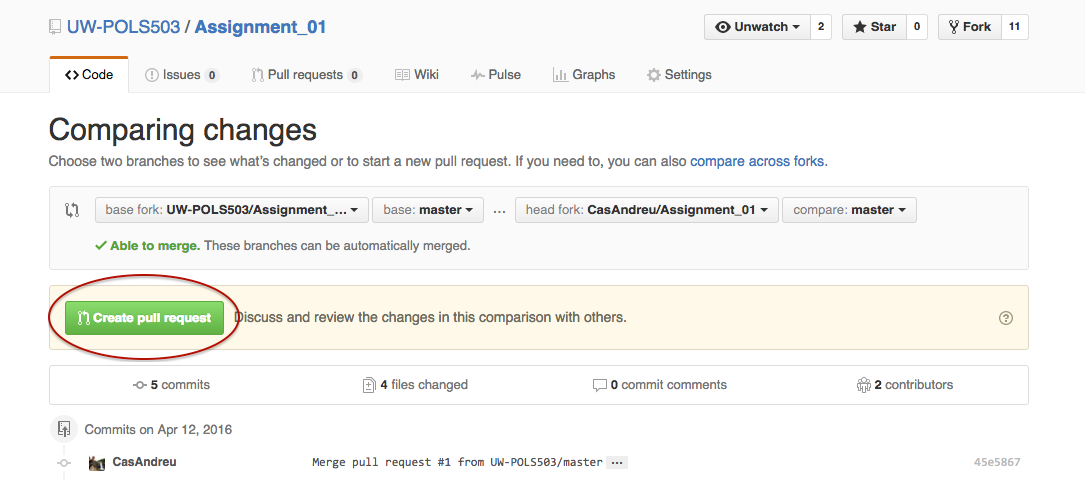Click the Commits on Apr 12, 2016 text
This screenshot has height=480, width=1085.
click(158, 430)
